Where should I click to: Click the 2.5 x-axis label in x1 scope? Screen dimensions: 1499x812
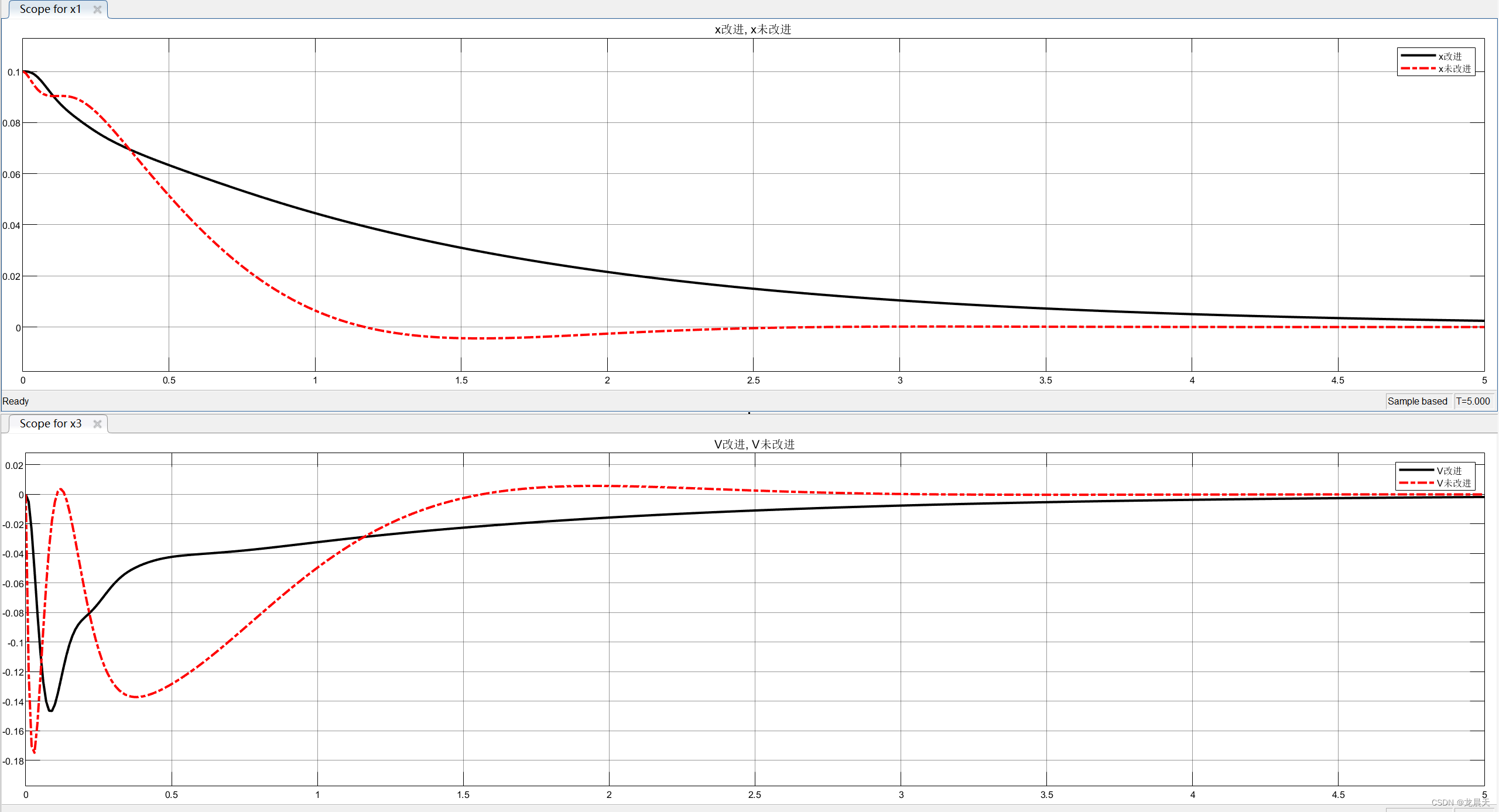pos(753,381)
